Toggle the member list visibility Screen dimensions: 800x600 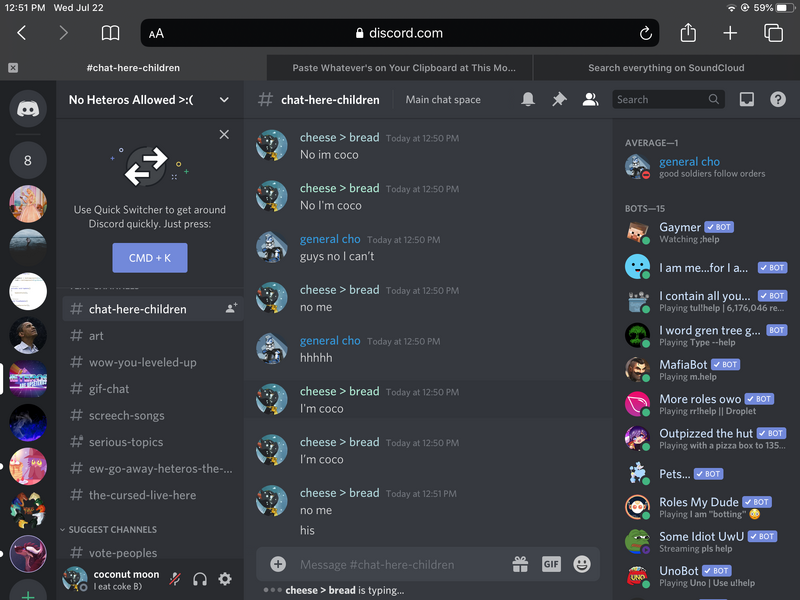click(590, 100)
